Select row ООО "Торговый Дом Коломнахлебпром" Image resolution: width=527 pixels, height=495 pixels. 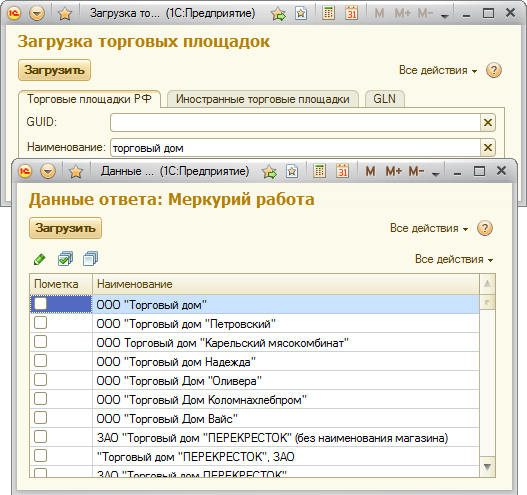tap(254, 400)
